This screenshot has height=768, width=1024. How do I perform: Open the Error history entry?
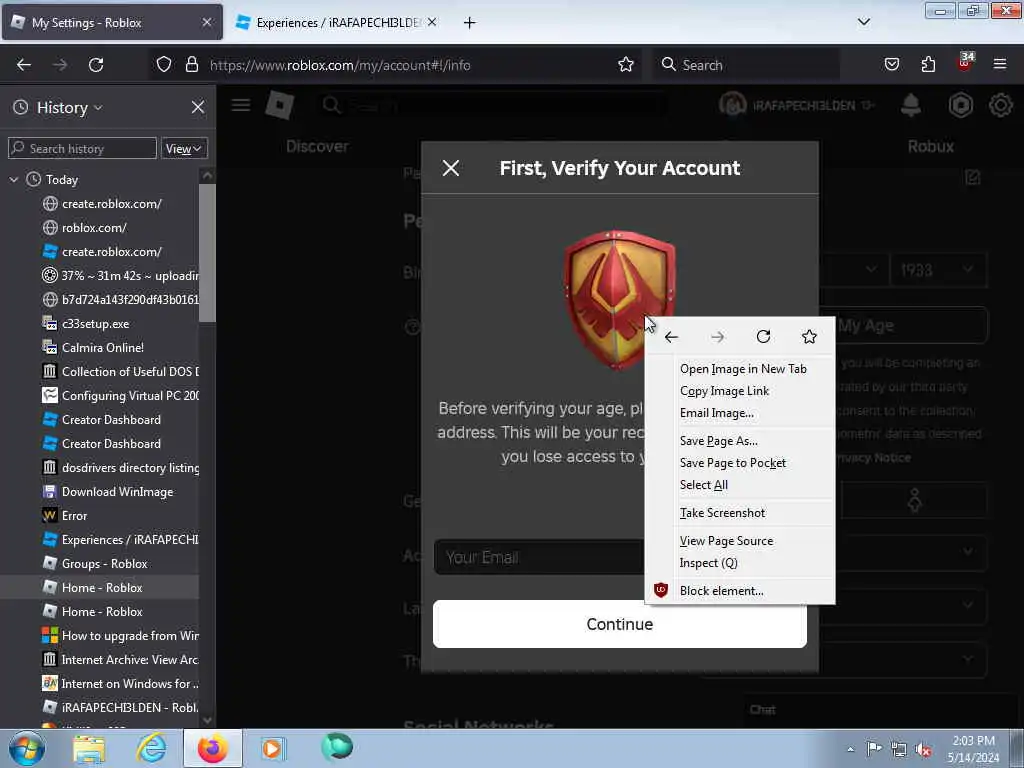click(x=74, y=516)
